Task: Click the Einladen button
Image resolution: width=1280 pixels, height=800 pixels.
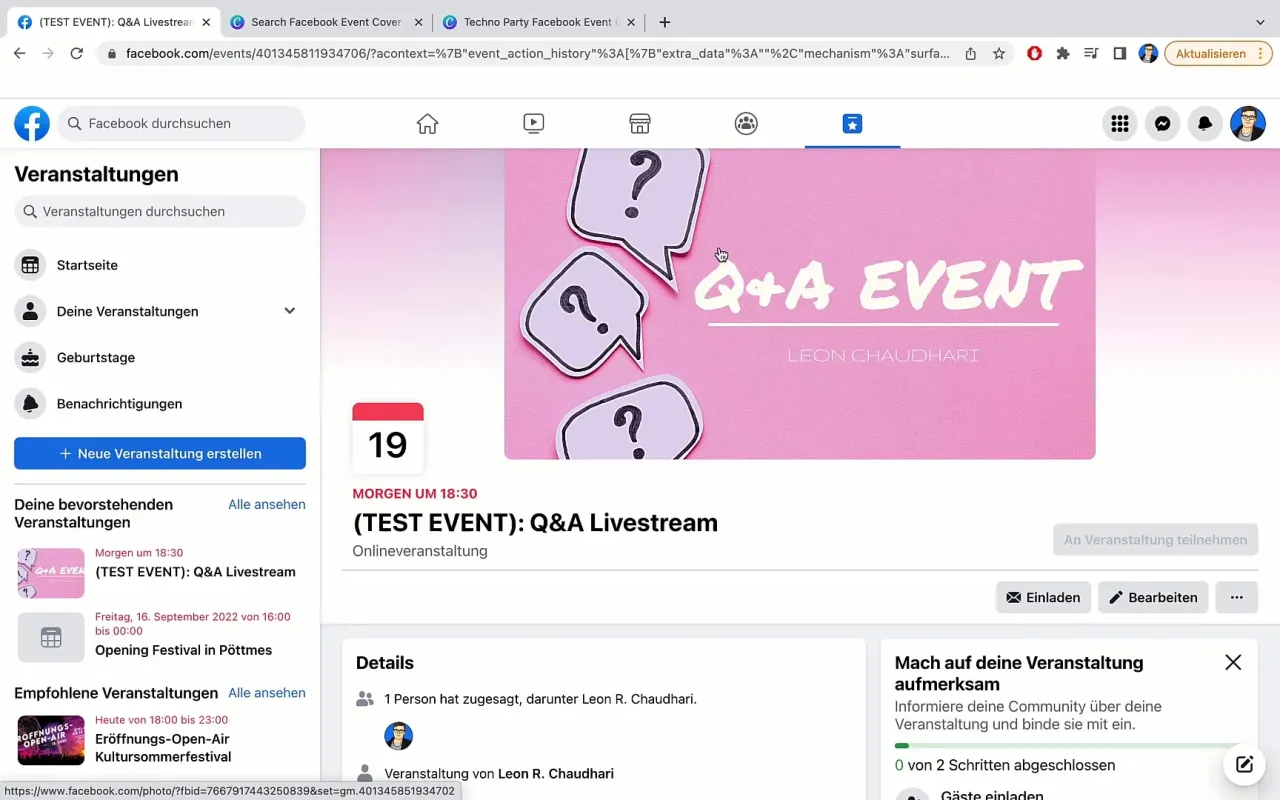Action: [1043, 597]
